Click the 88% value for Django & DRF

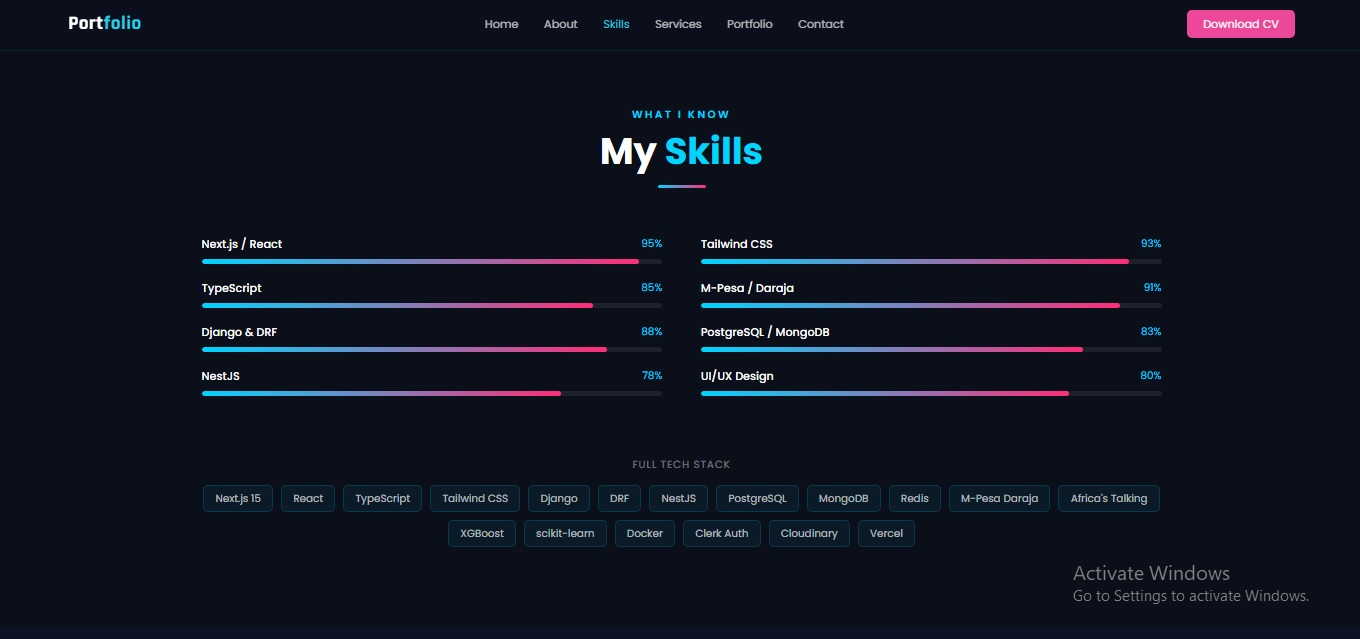[652, 332]
